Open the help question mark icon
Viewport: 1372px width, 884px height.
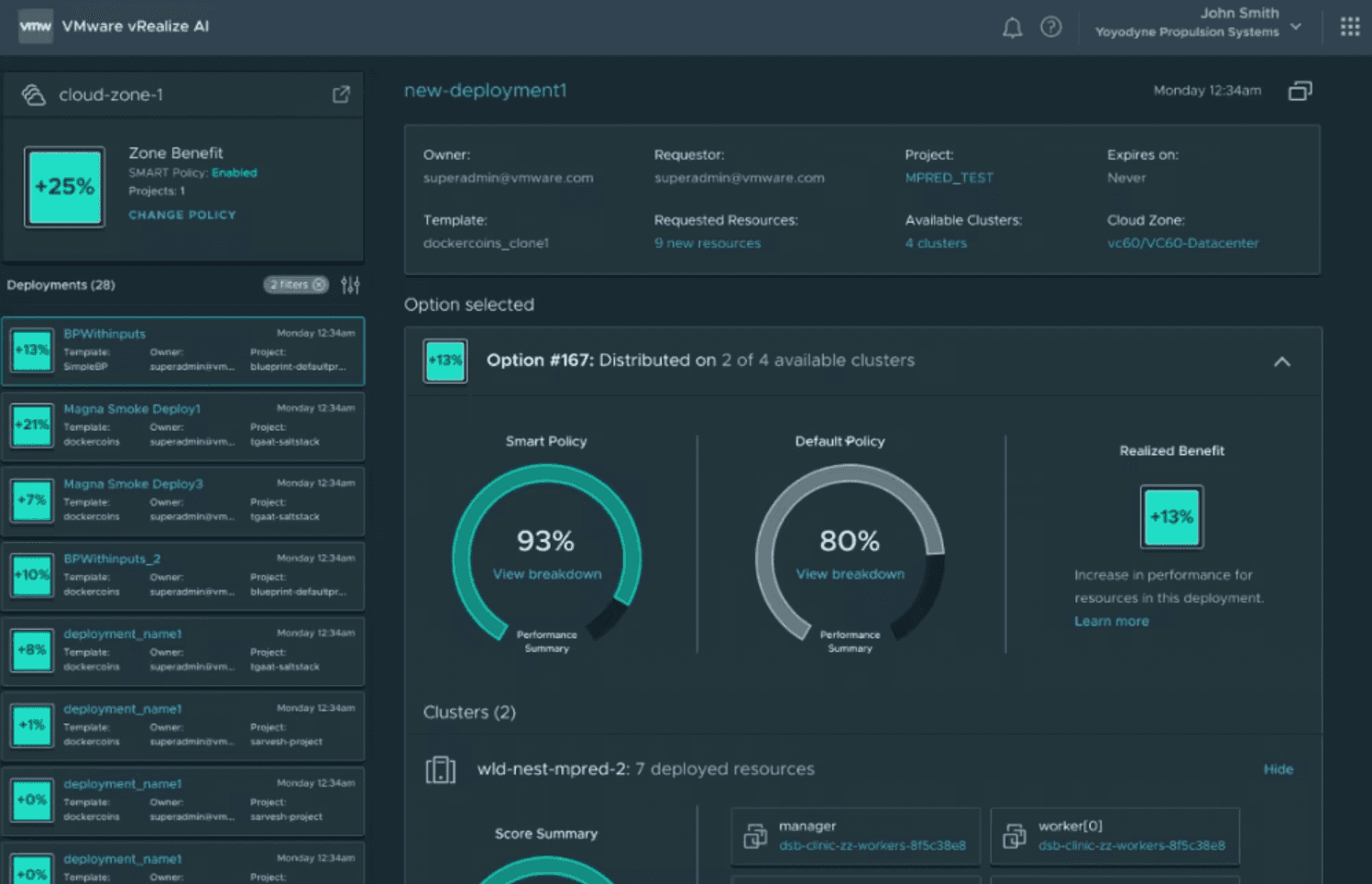click(1050, 28)
